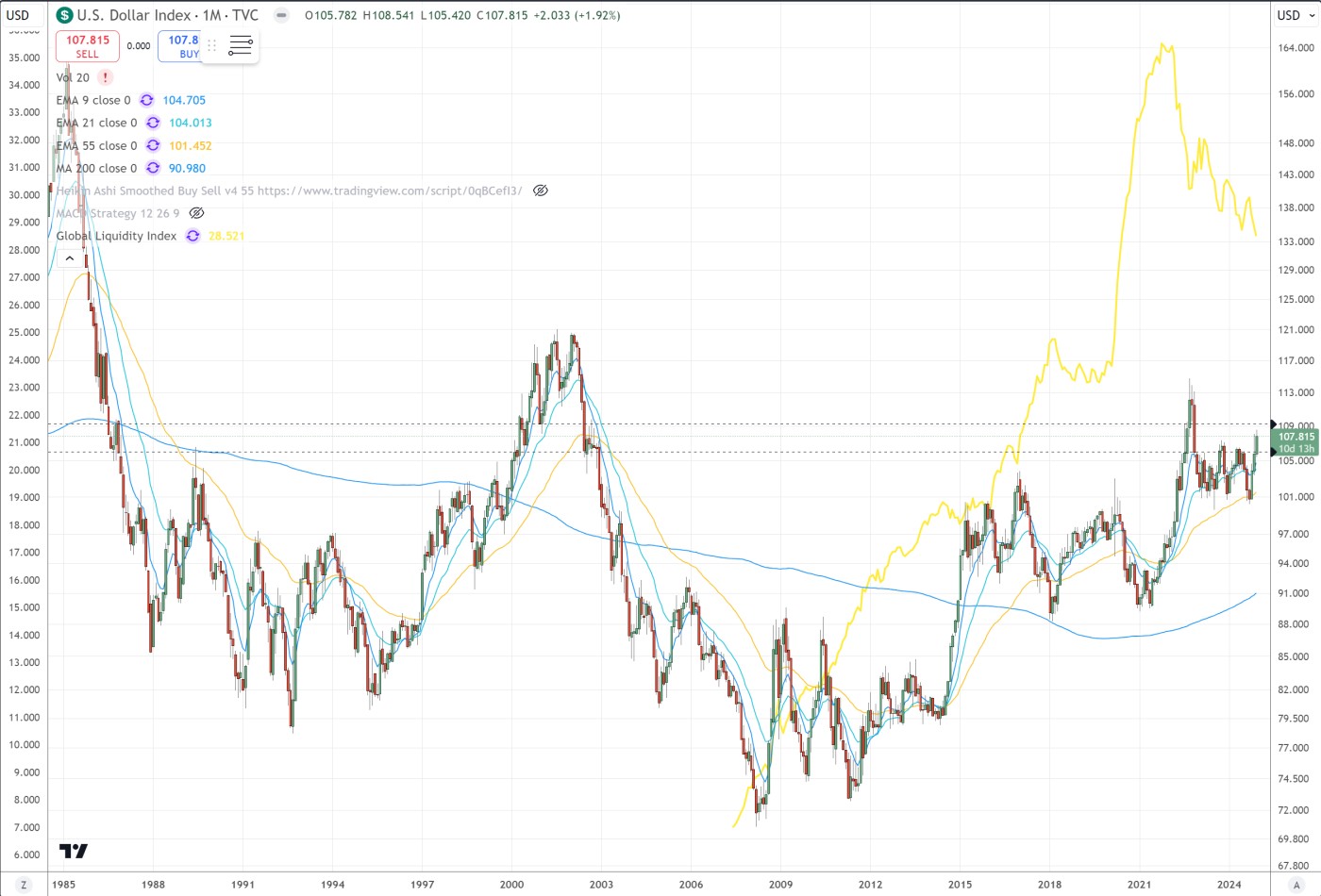Screen dimensions: 1321x896
Task: Click the green dollar symbol logo icon
Action: (x=64, y=15)
